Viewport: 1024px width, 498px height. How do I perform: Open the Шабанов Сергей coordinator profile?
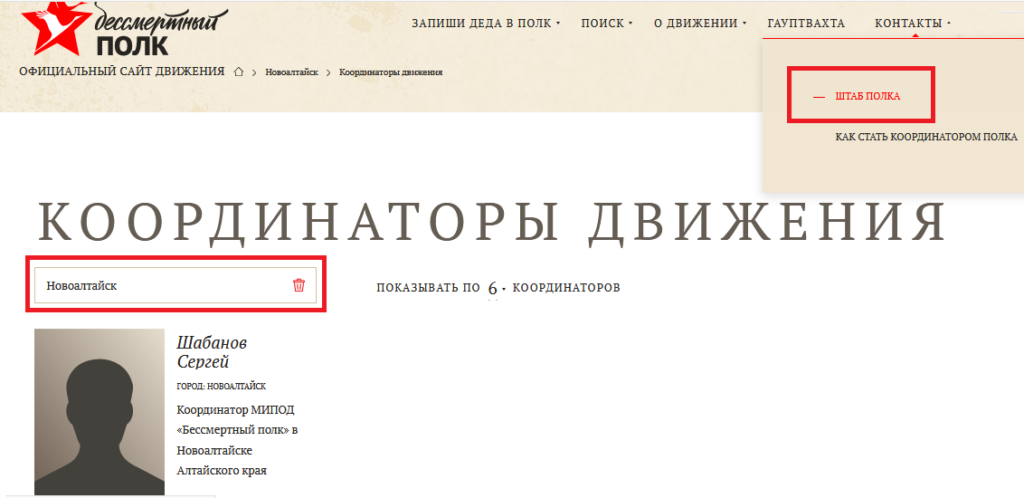pyautogui.click(x=210, y=352)
